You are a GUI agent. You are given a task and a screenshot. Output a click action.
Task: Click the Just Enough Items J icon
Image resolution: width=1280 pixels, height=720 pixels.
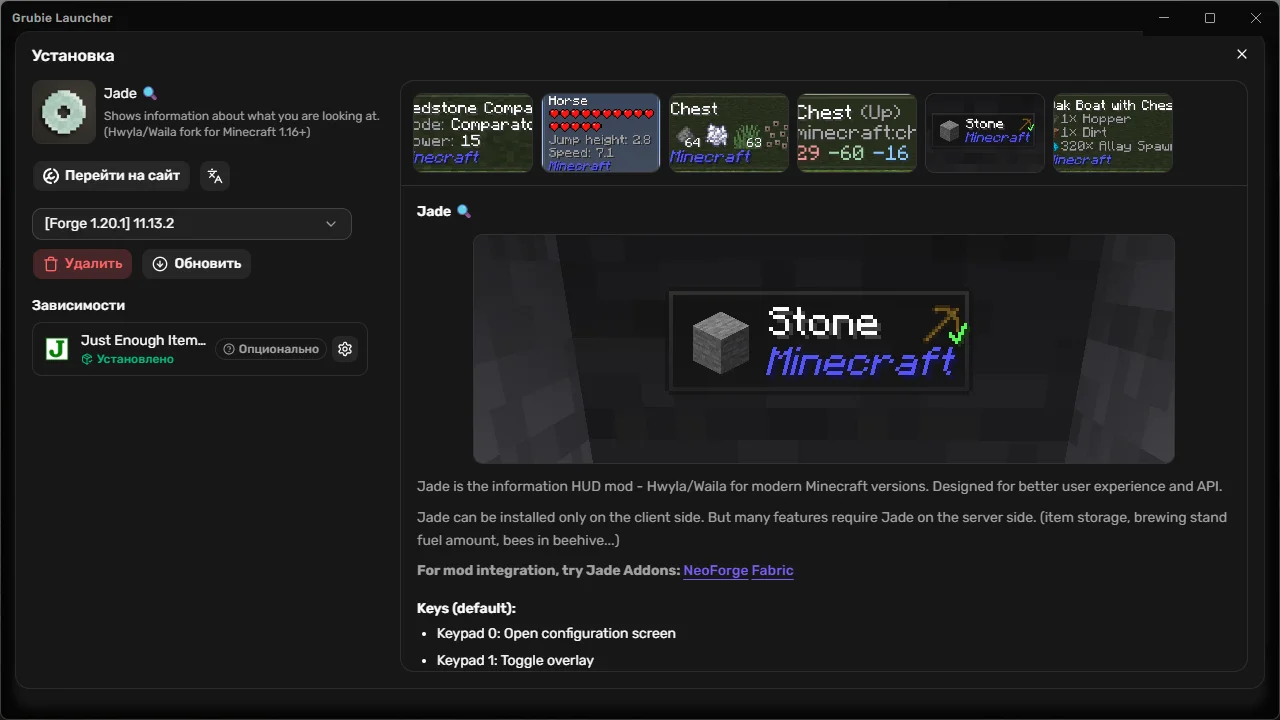57,349
